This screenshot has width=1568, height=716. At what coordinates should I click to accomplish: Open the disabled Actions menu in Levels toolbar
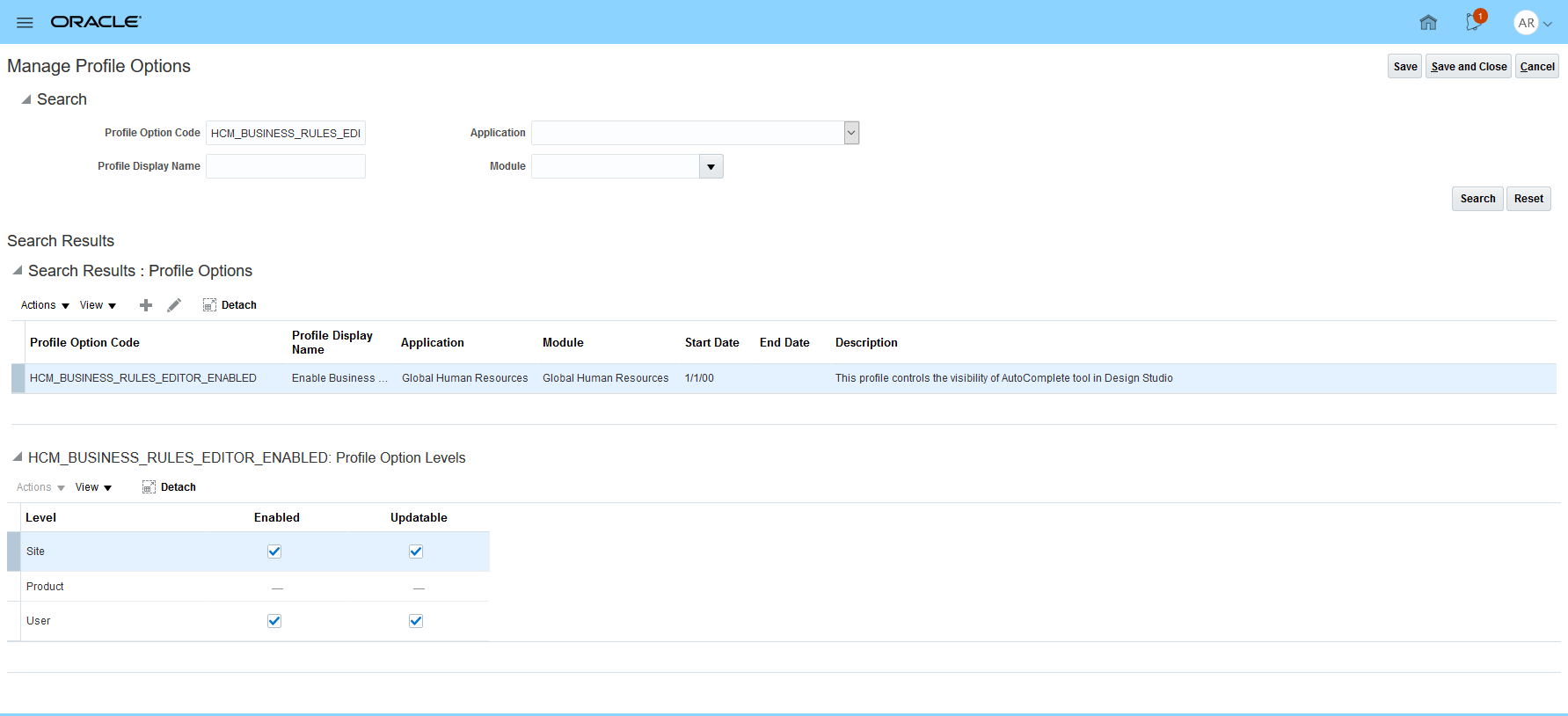click(40, 487)
